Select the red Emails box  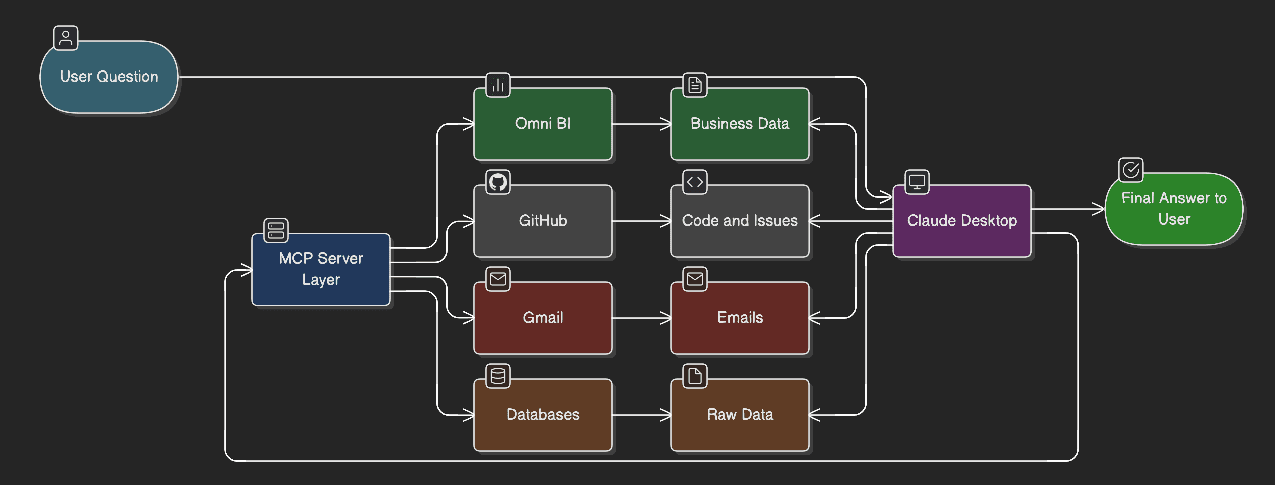pyautogui.click(x=740, y=318)
